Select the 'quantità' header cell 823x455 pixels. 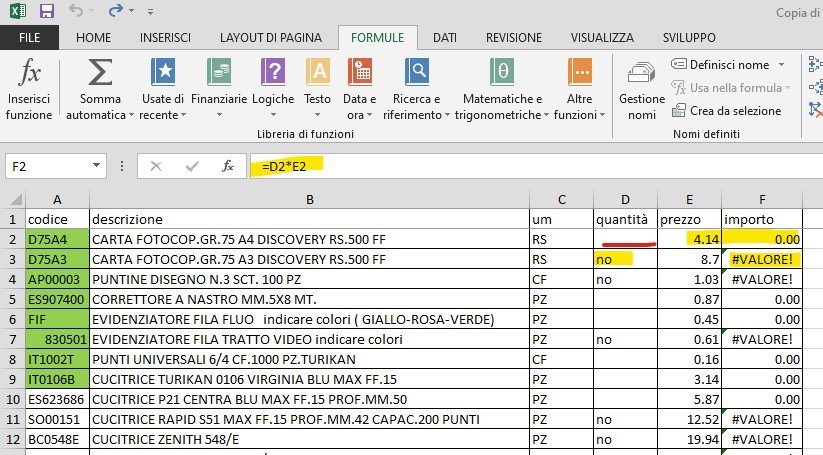(626, 219)
